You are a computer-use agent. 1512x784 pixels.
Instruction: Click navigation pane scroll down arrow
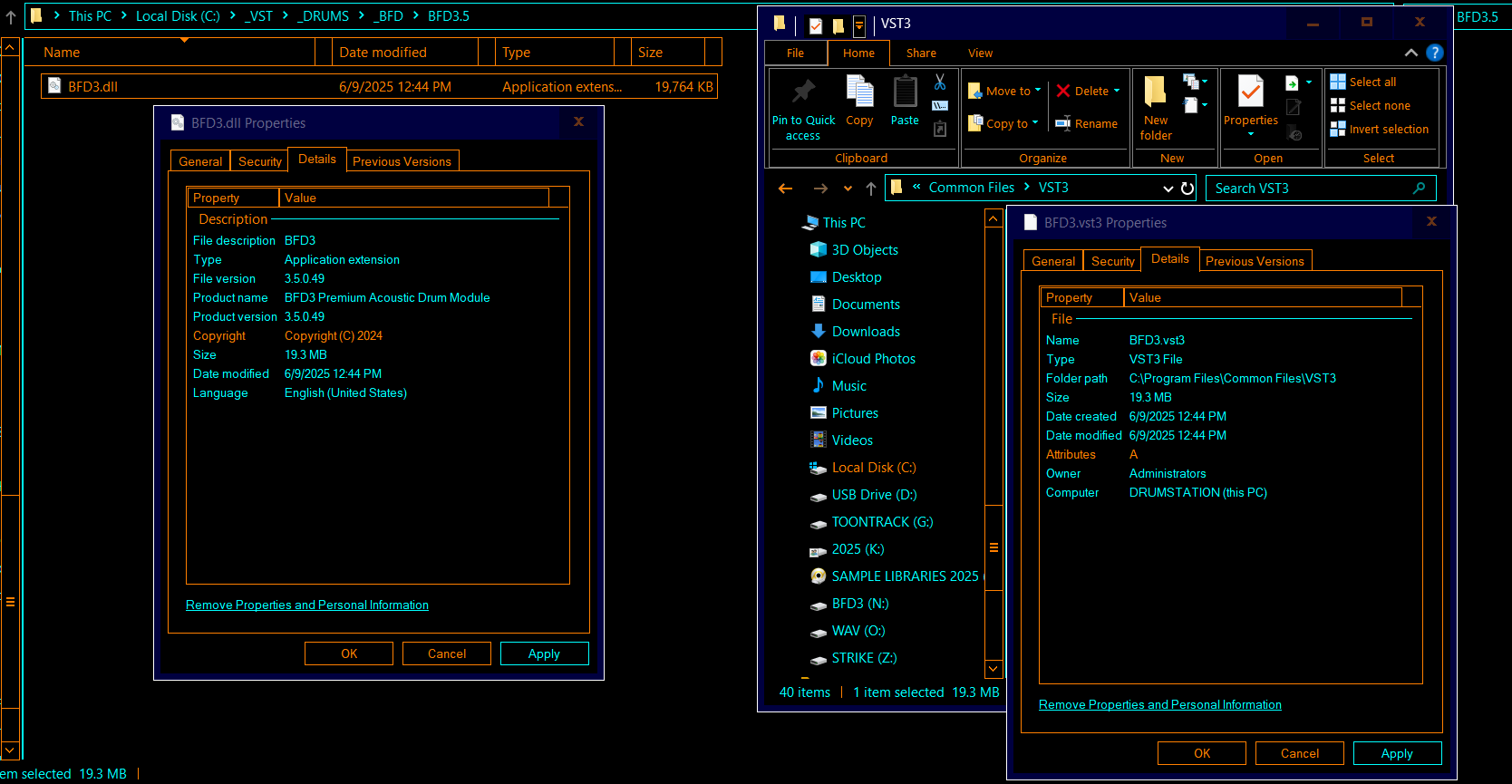tap(993, 669)
